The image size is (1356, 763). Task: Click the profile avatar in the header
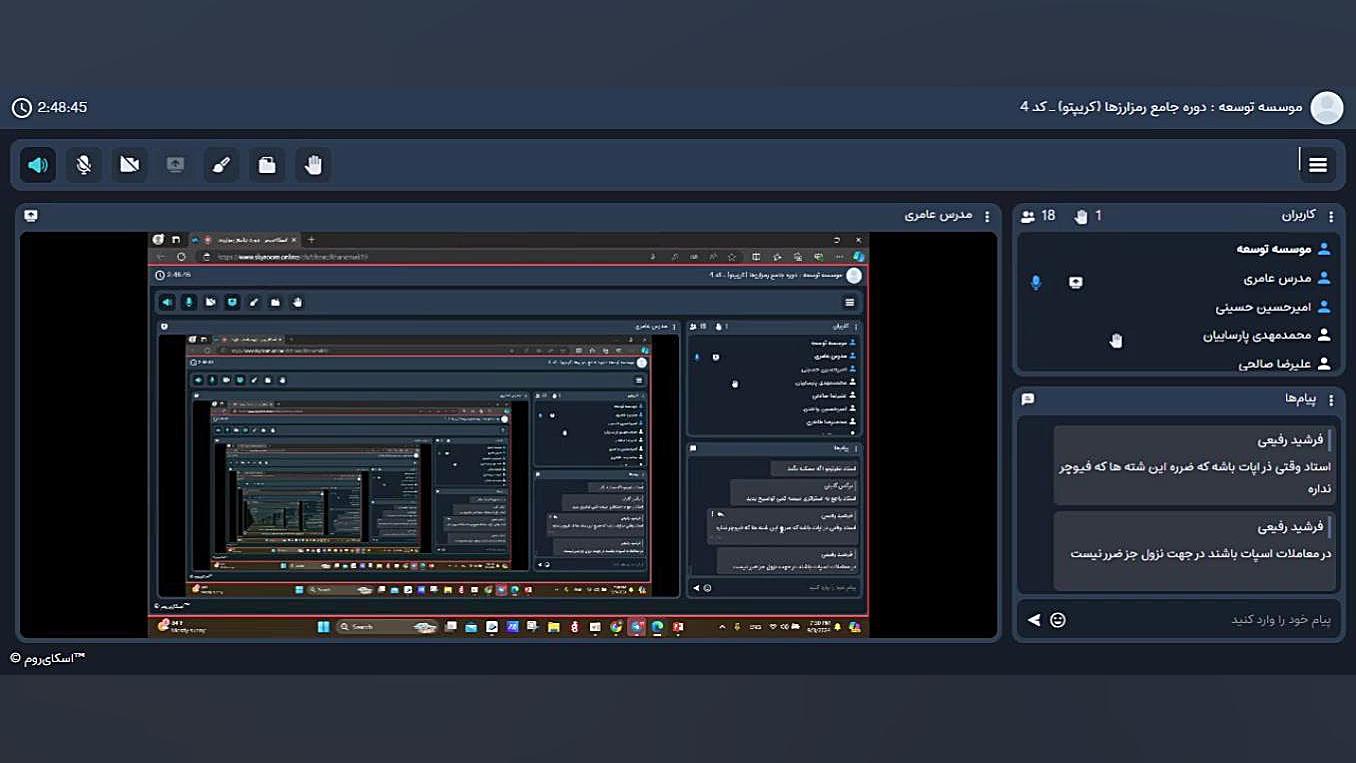point(1327,107)
